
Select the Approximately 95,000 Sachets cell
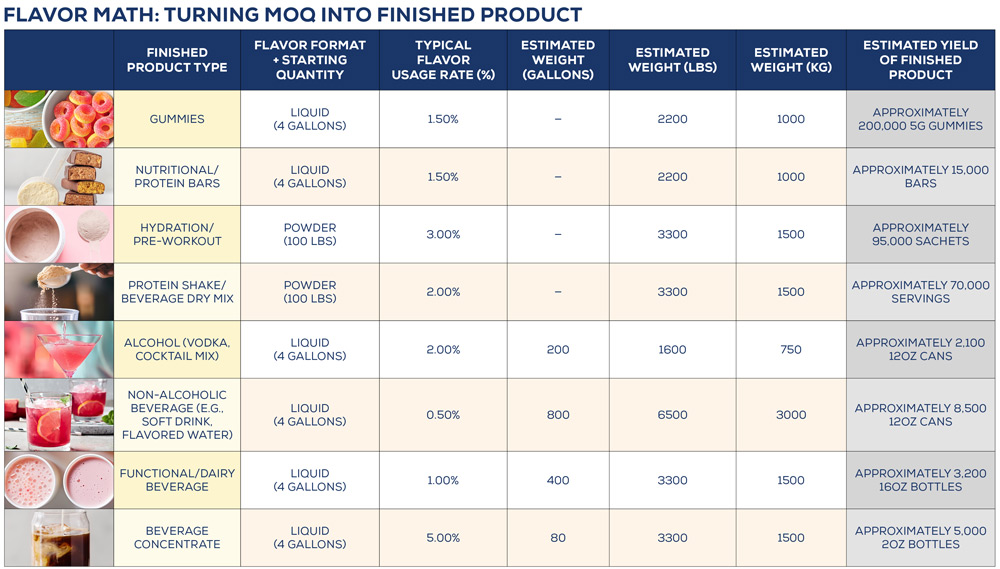pos(920,234)
